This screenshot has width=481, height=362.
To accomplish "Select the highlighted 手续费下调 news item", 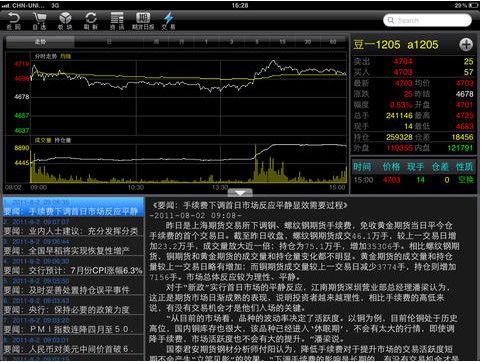I will [x=73, y=207].
